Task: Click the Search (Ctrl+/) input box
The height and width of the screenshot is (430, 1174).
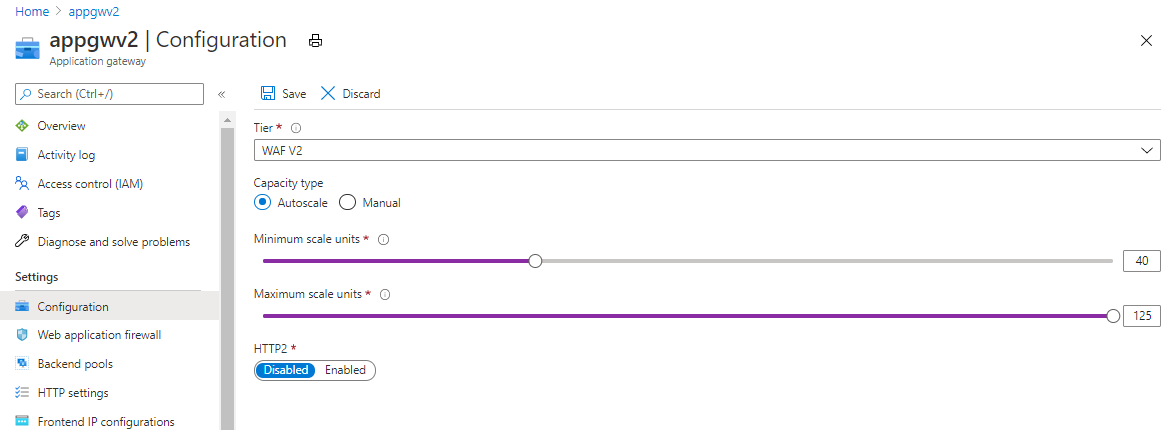Action: pyautogui.click(x=110, y=94)
